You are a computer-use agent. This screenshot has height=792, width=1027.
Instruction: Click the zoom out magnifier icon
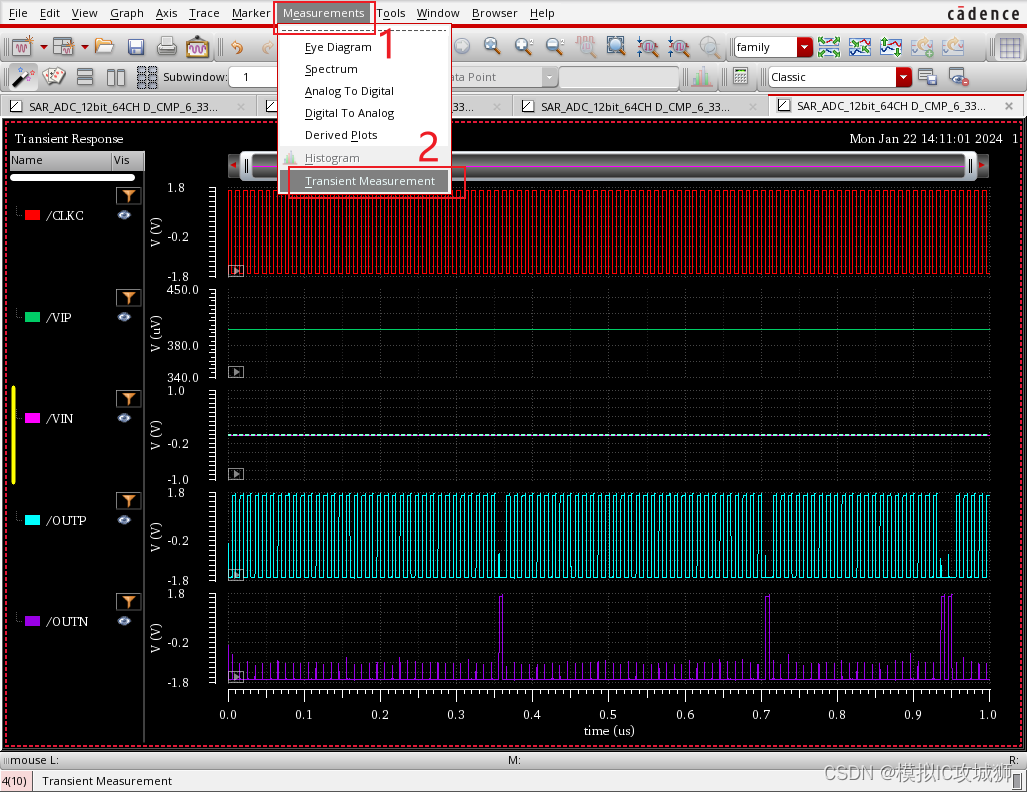tap(555, 46)
